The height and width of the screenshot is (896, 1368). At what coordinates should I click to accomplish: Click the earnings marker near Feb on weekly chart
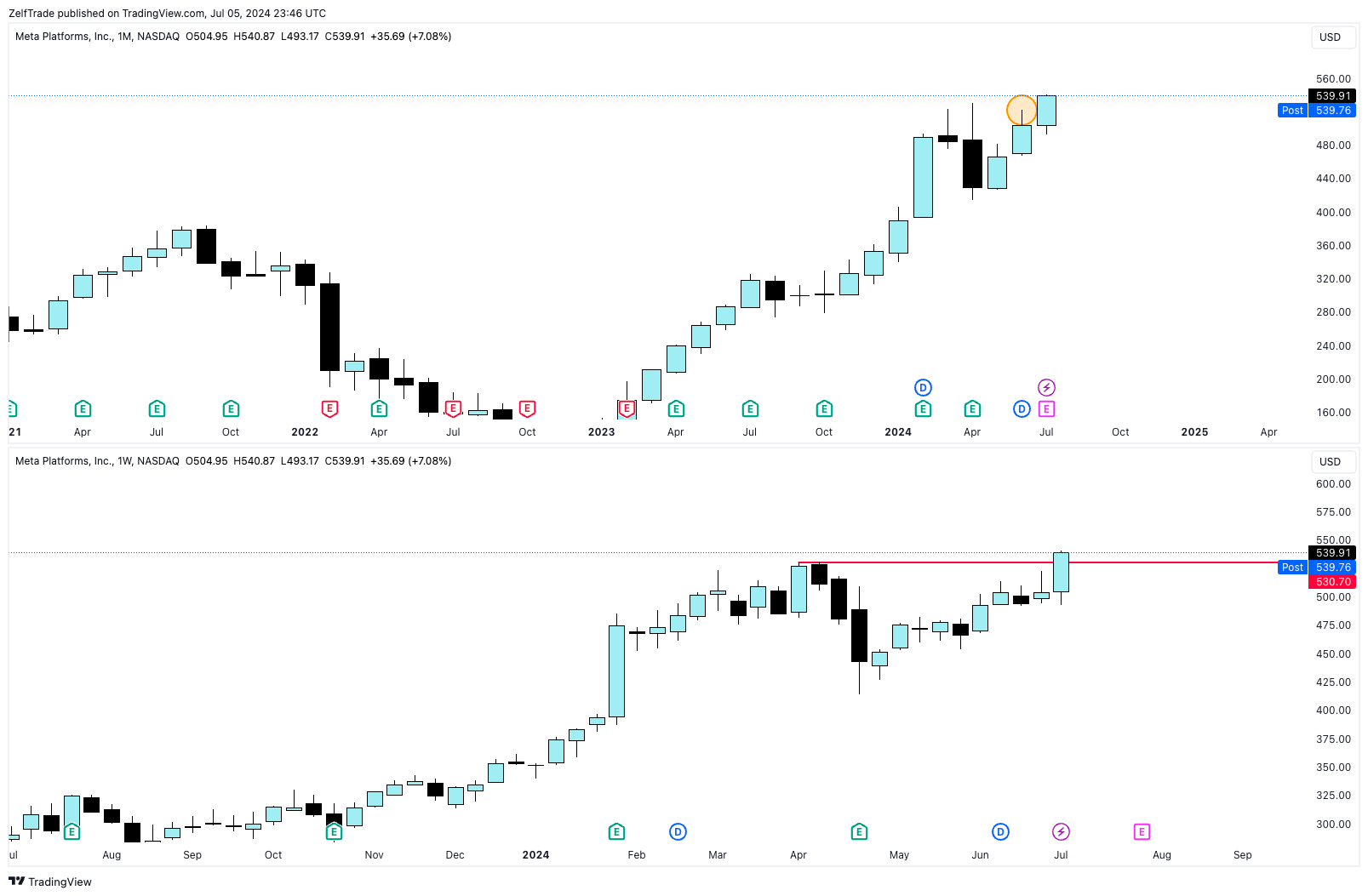pyautogui.click(x=617, y=831)
